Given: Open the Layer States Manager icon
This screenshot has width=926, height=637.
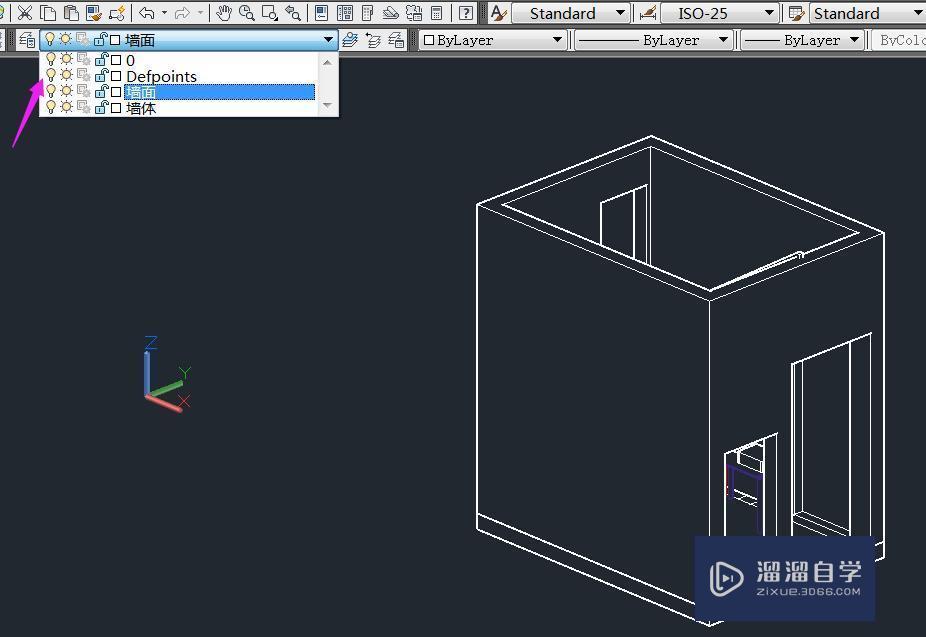Looking at the screenshot, I should click(396, 40).
